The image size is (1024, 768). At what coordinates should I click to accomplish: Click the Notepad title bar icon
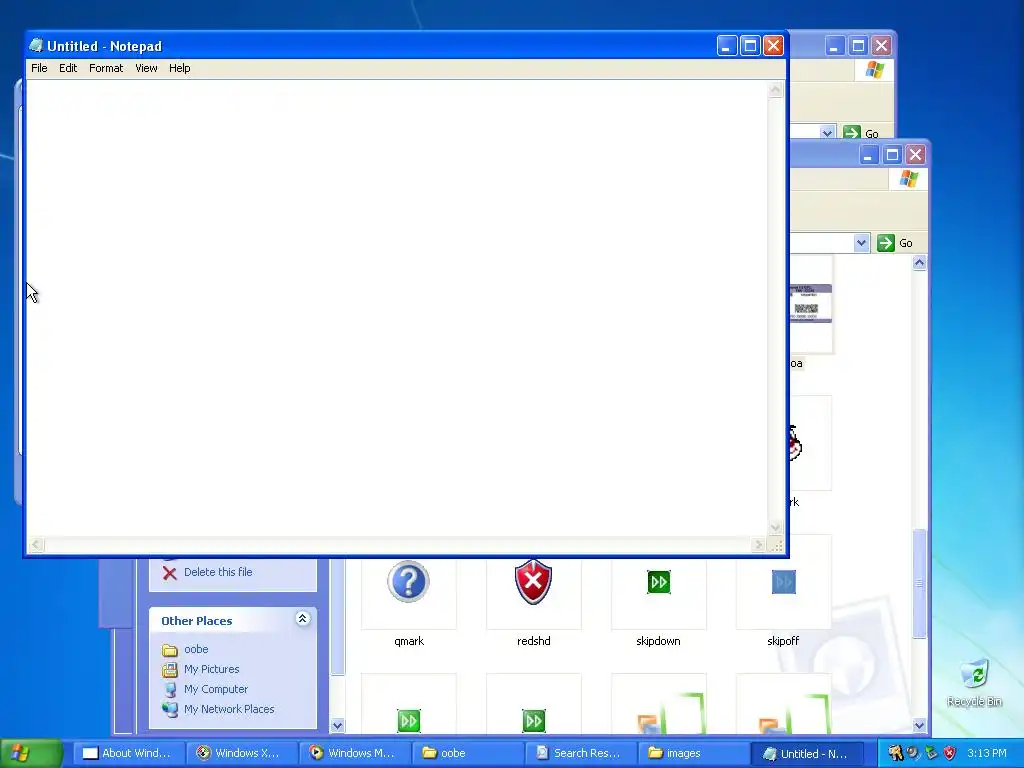[x=36, y=46]
